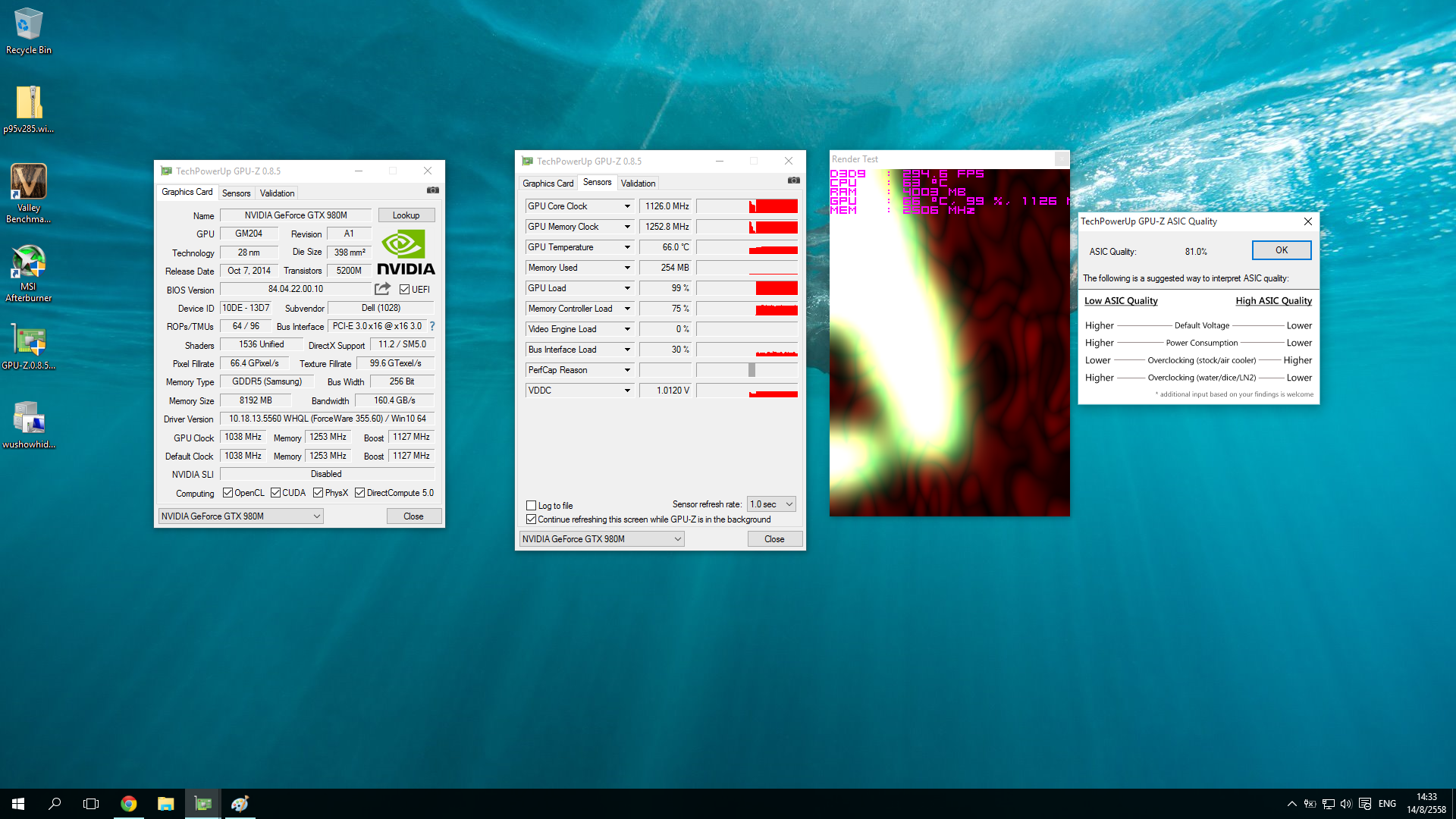This screenshot has height=819, width=1456.
Task: Select the Paint taskbar icon
Action: 240,804
